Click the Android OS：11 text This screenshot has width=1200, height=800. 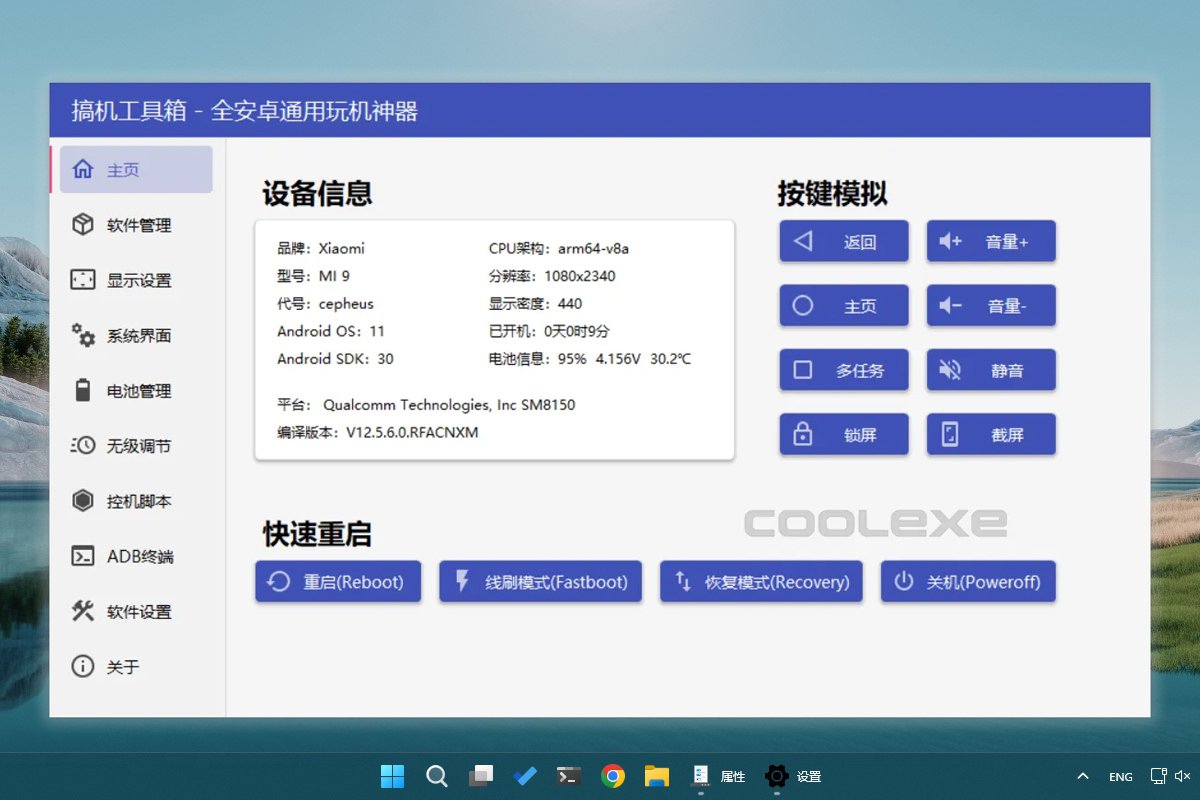tap(331, 331)
